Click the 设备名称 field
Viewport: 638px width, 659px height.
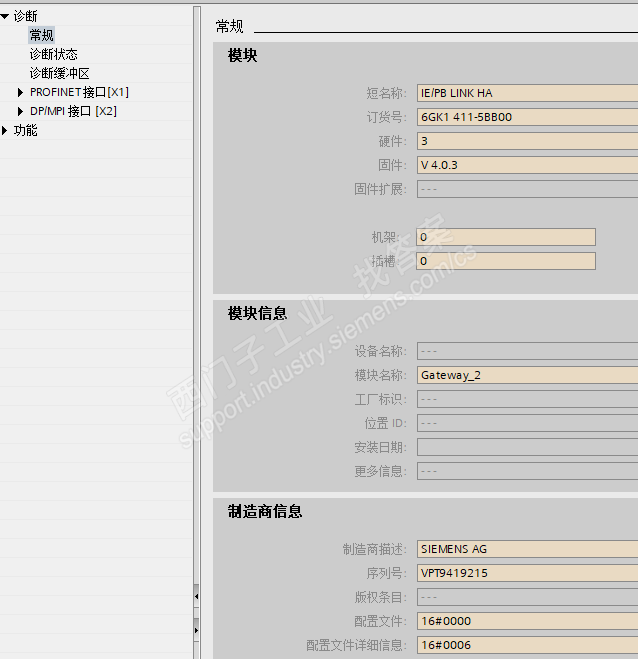coord(527,351)
